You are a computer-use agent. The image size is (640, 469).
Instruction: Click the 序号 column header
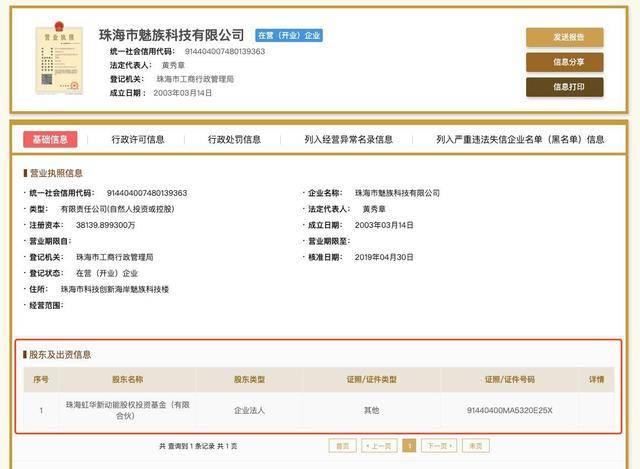tap(41, 380)
